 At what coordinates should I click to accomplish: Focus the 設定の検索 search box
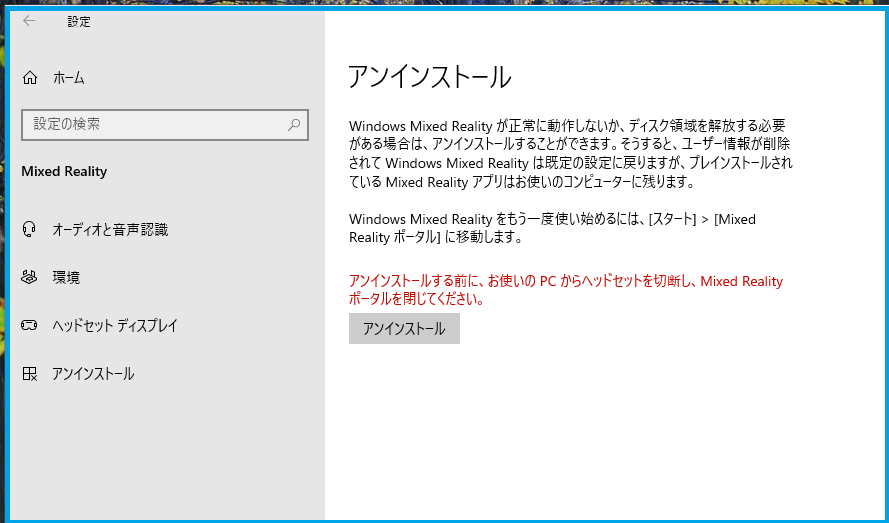tap(165, 125)
